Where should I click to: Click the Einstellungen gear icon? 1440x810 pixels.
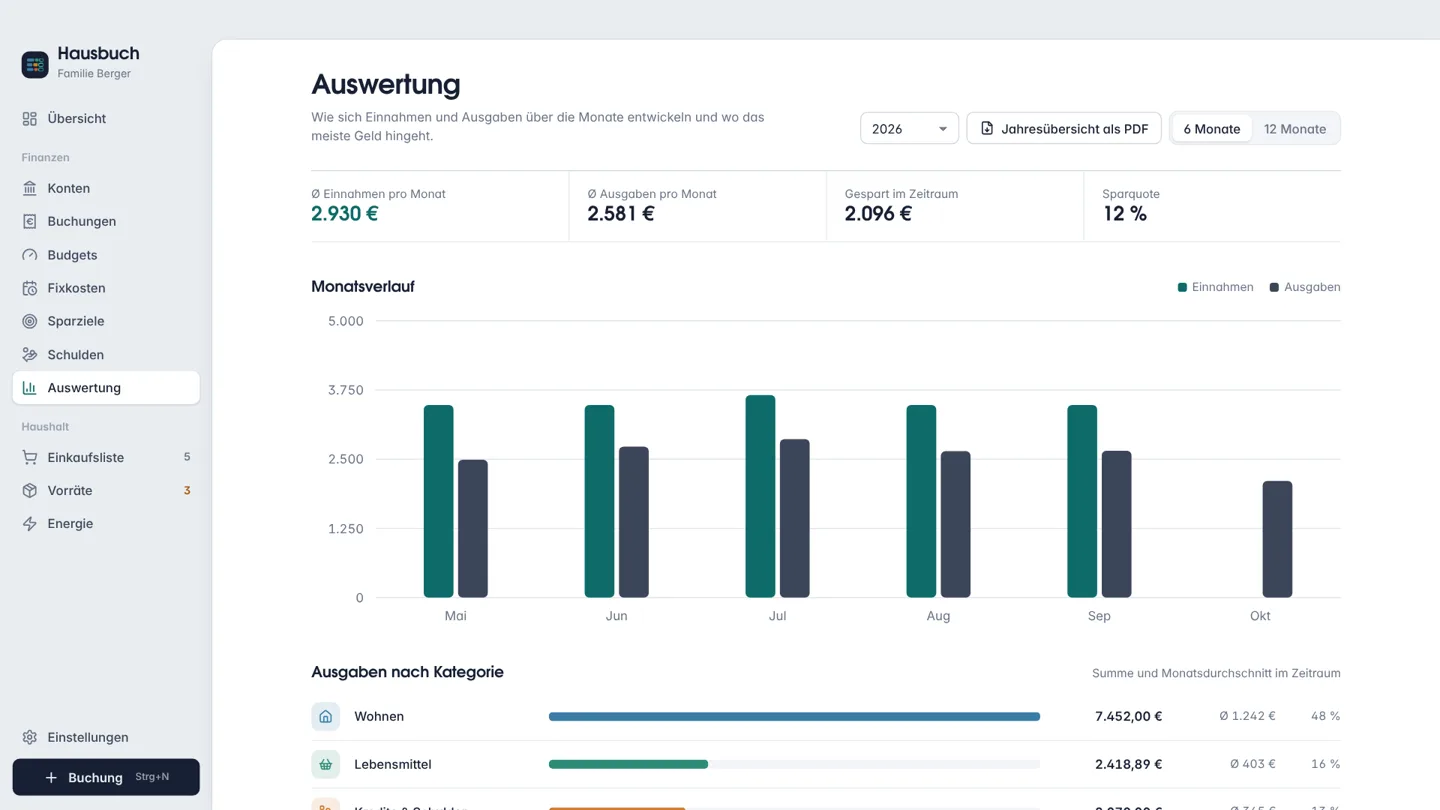pyautogui.click(x=30, y=737)
